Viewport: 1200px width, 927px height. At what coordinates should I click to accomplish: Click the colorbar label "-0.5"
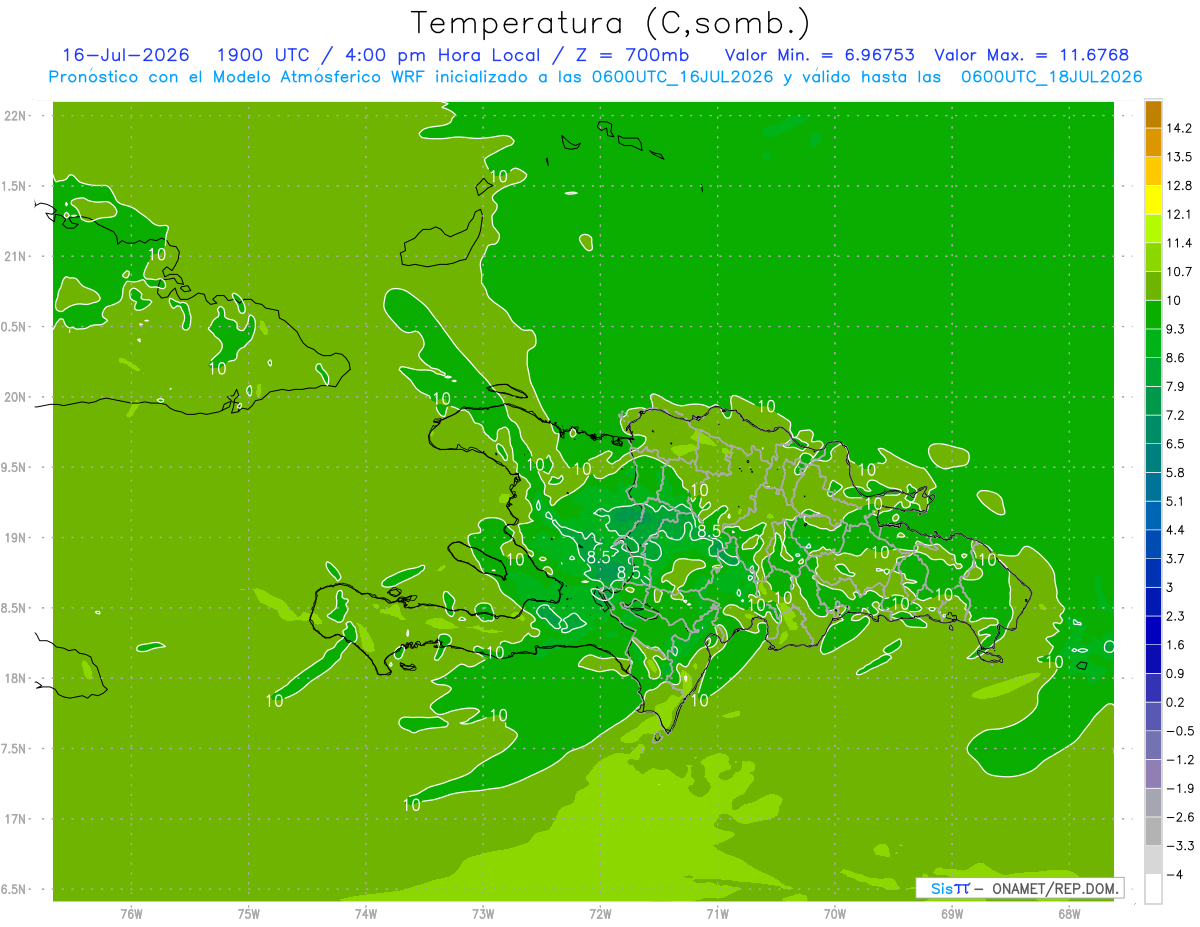click(1179, 731)
